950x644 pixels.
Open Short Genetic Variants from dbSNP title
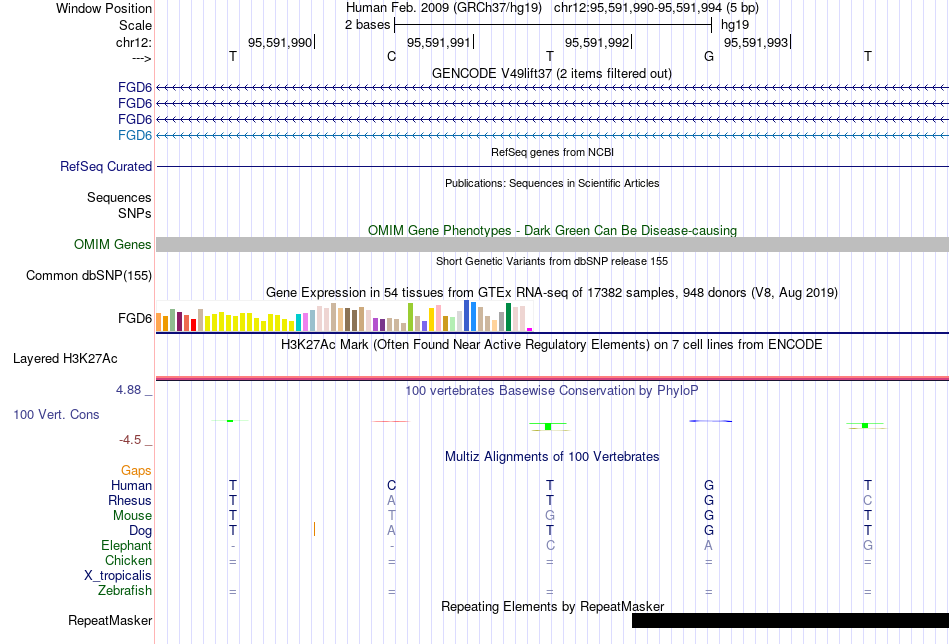coord(552,261)
